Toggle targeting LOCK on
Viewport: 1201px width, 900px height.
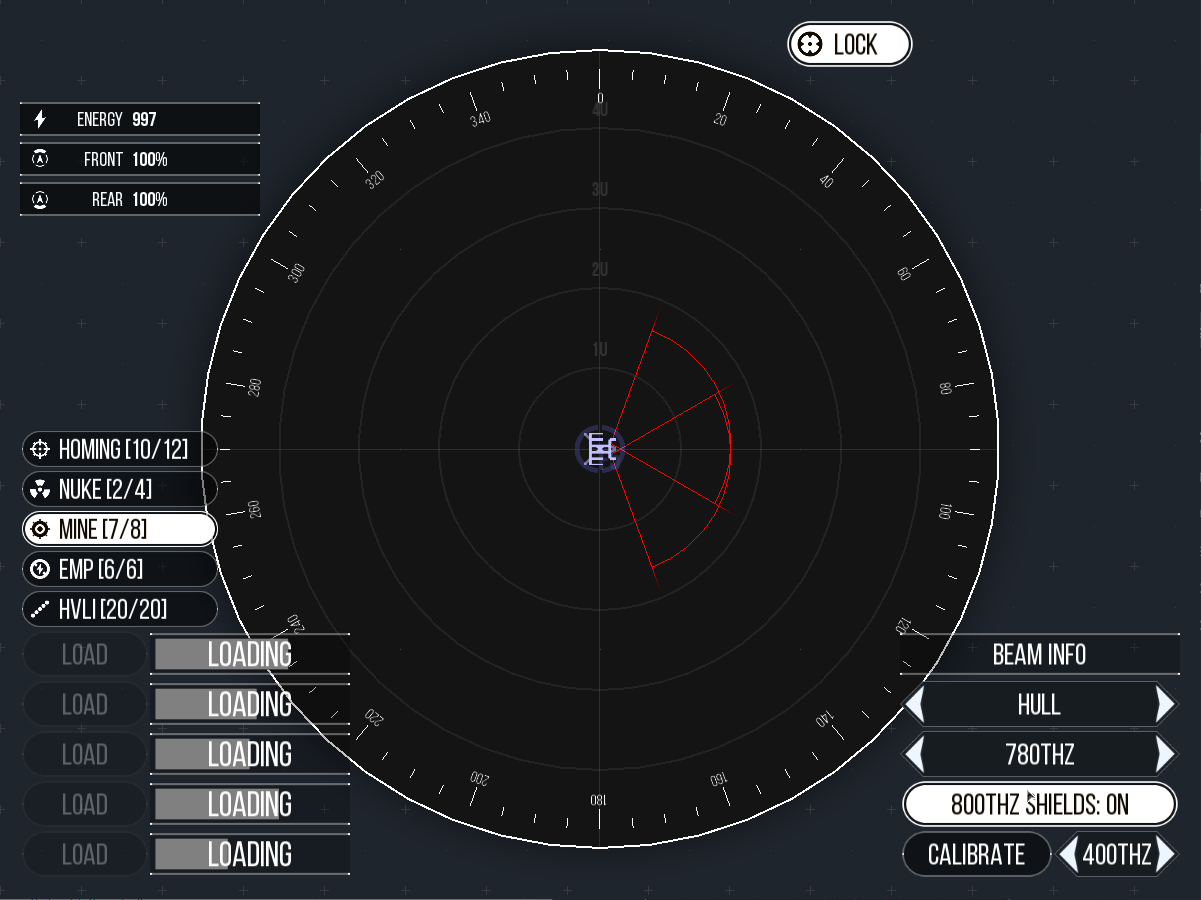(x=849, y=44)
